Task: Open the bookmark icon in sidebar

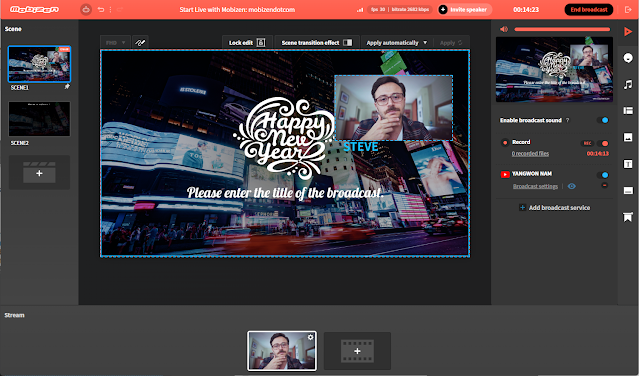Action: (x=628, y=217)
